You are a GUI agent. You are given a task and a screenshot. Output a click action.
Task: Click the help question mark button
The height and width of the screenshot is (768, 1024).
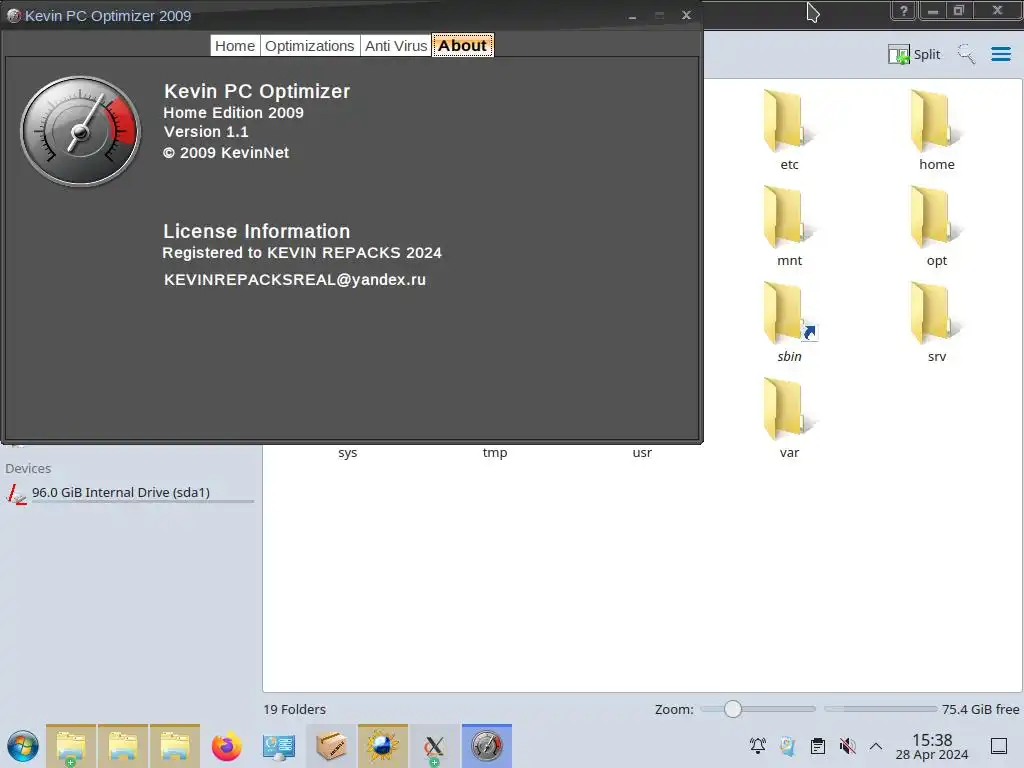904,10
